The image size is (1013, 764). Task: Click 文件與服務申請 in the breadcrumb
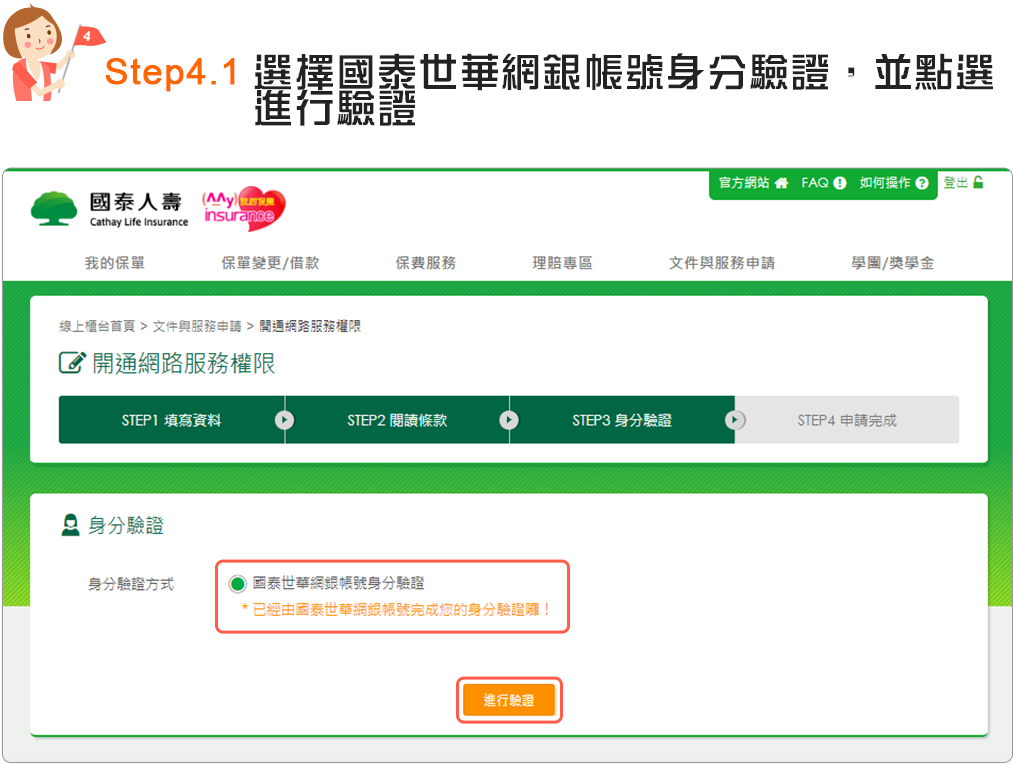[x=197, y=326]
